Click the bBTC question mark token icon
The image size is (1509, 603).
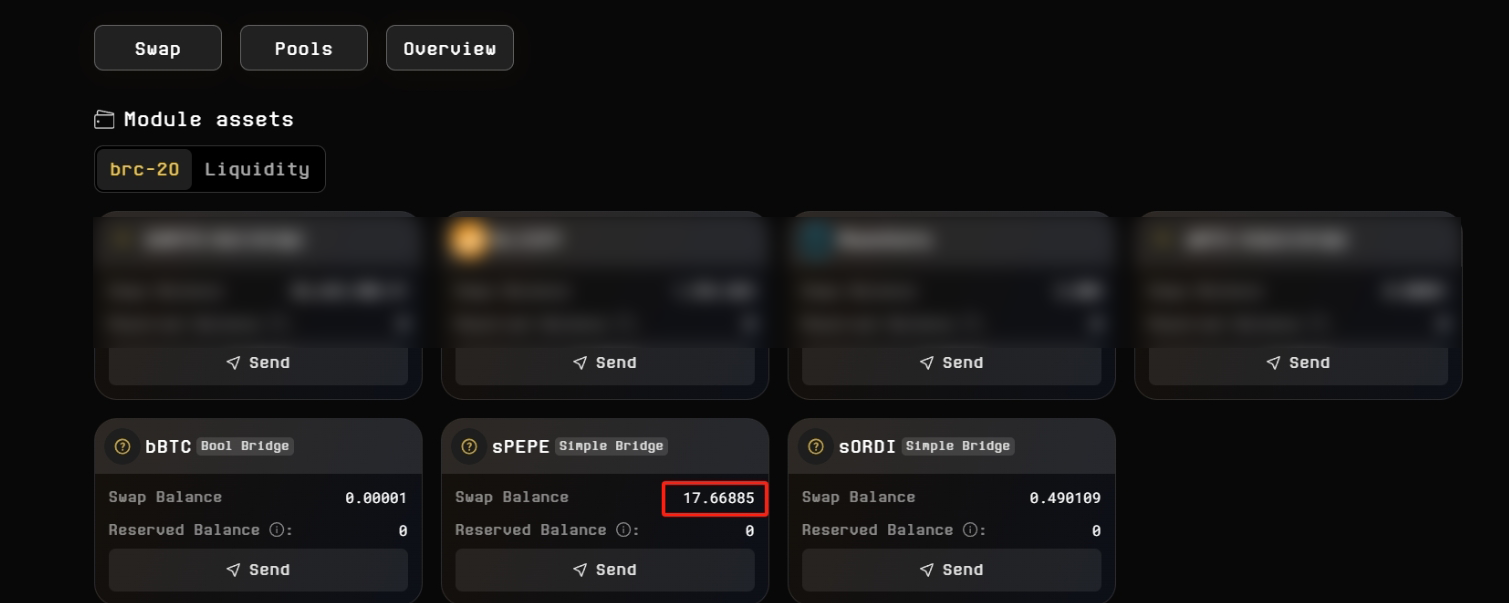coord(123,447)
